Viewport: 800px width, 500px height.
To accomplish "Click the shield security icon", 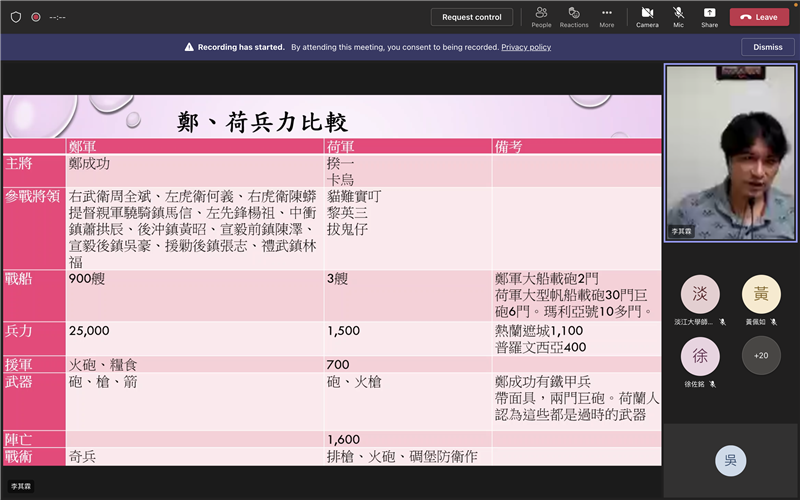I will (15, 17).
